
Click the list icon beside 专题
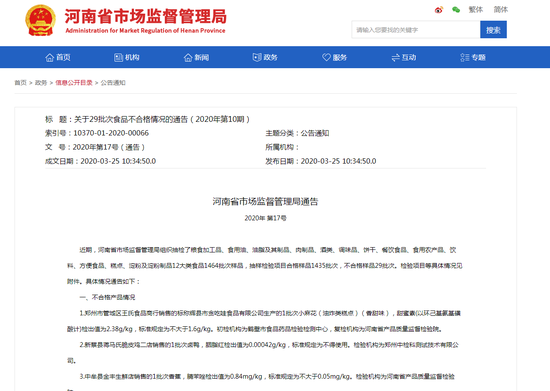click(x=465, y=58)
